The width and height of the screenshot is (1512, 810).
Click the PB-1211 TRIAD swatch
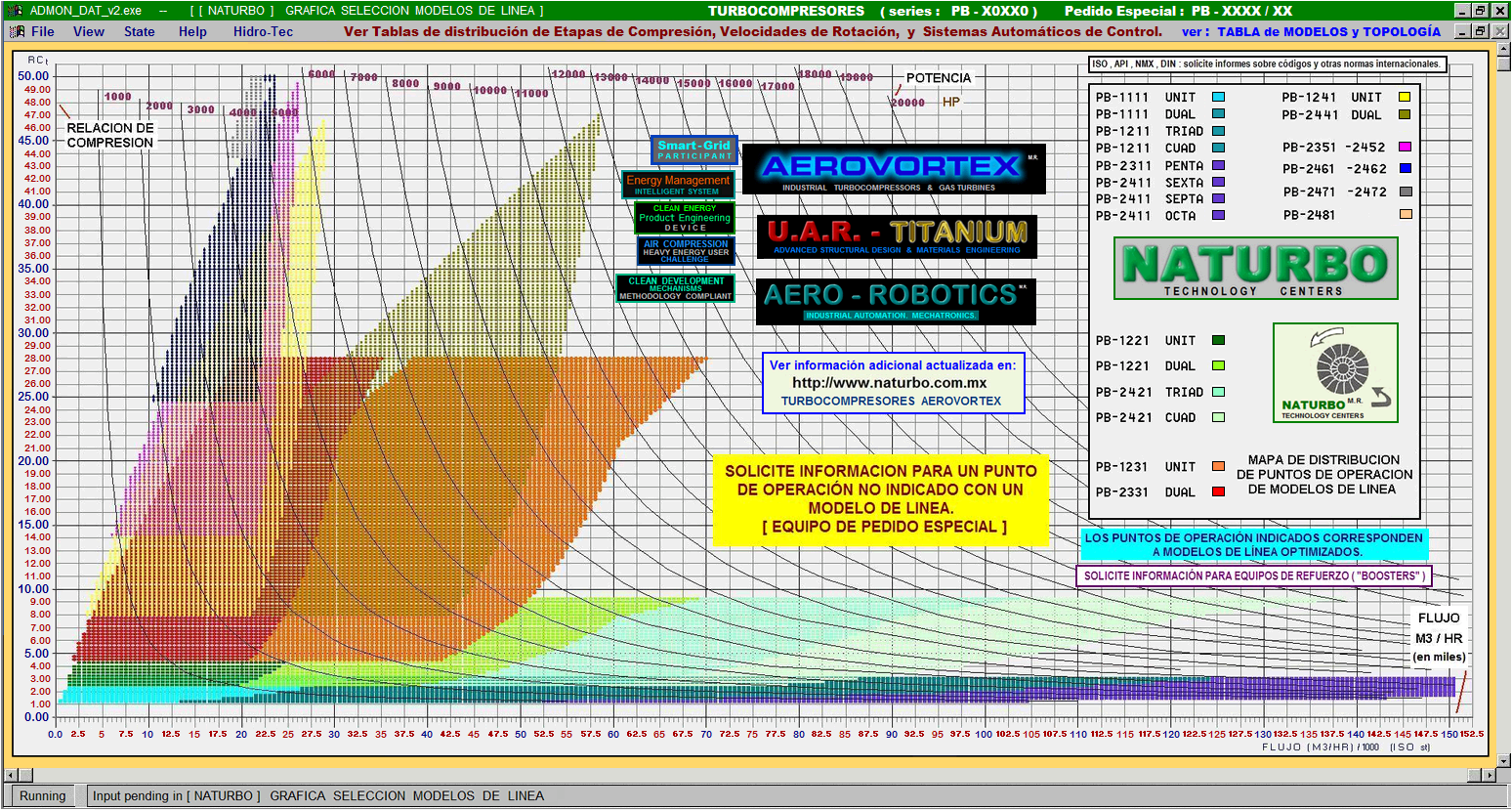(x=1218, y=131)
